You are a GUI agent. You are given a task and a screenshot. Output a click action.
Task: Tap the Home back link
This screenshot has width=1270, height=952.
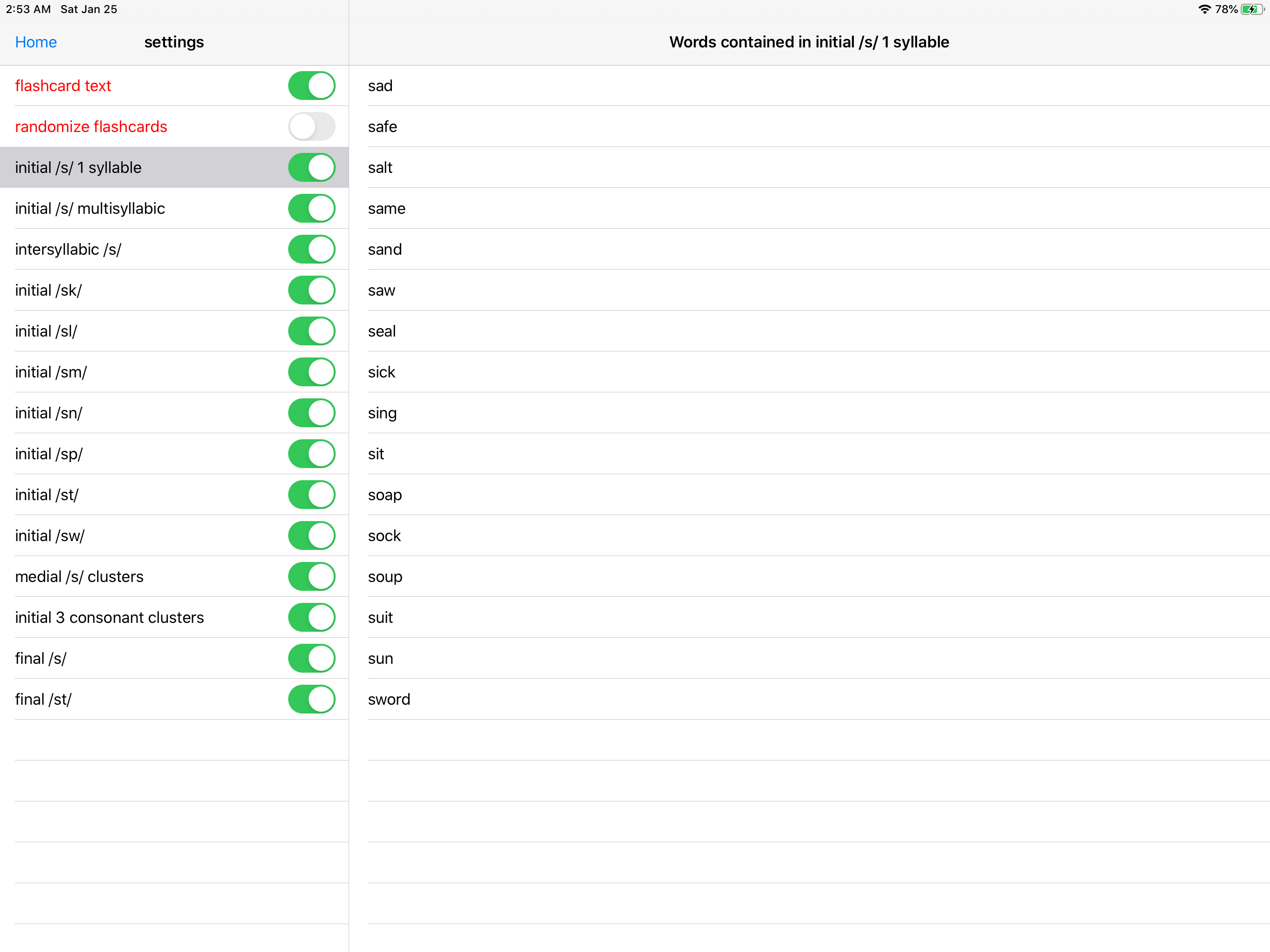(36, 42)
